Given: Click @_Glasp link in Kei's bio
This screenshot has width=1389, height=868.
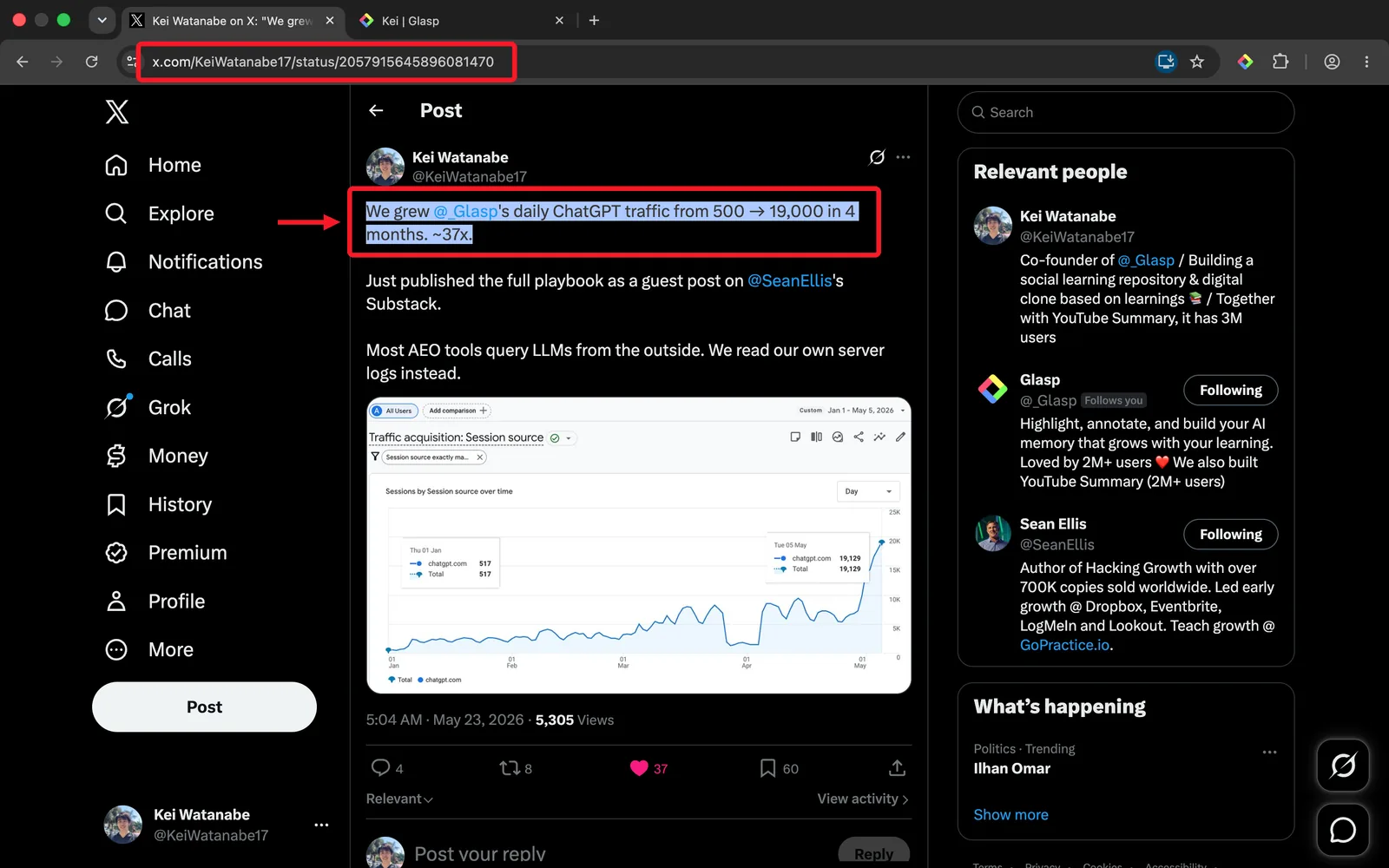Looking at the screenshot, I should [1146, 260].
